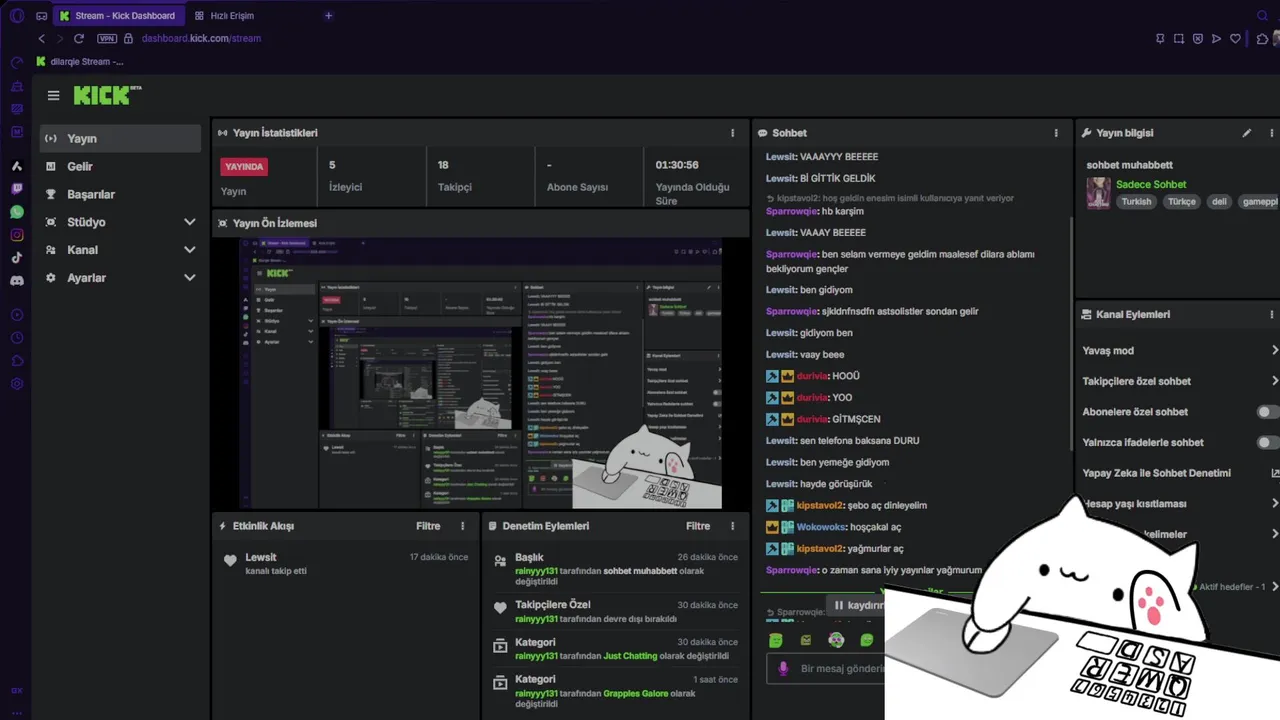Click the duriwia username in HOOÜ message
1280x720 pixels.
click(812, 376)
